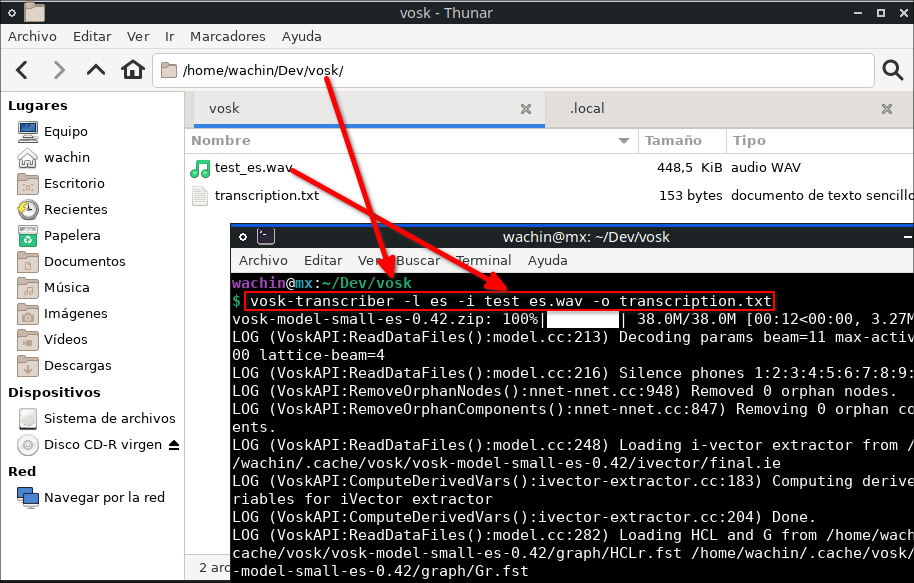This screenshot has height=583, width=914.
Task: Select the Recientes label in Lugares
Action: (76, 209)
